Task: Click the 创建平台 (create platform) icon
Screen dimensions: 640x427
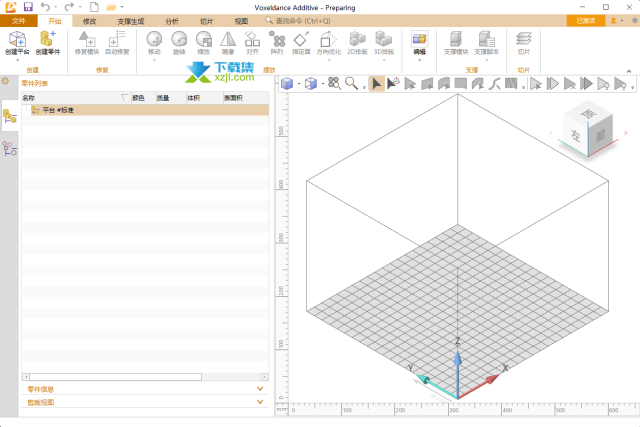Action: tap(17, 39)
